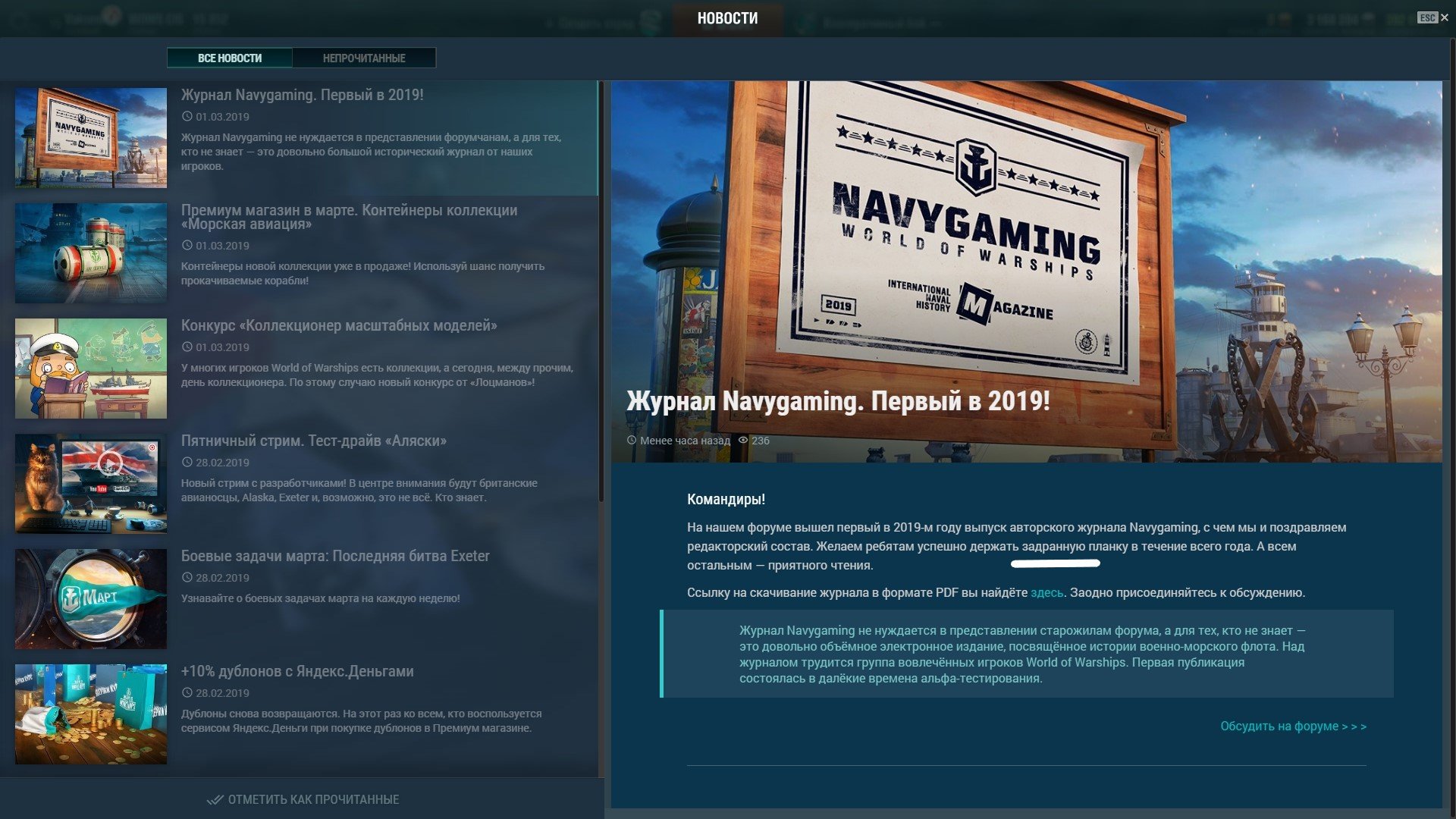Click the clock icon of Яндекс.Деньги news date
Image resolution: width=1456 pixels, height=819 pixels.
point(187,693)
